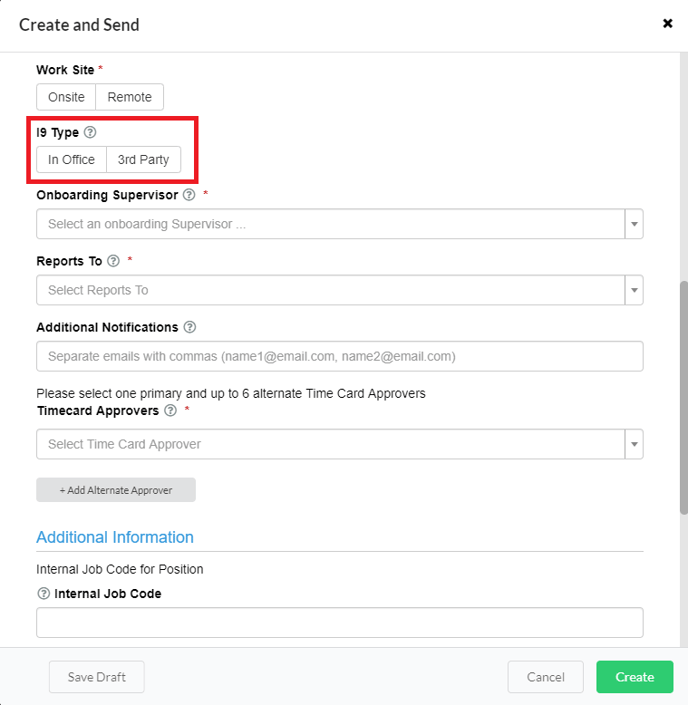Image resolution: width=688 pixels, height=705 pixels.
Task: Click the dialog's vertical scrollbar thumb
Action: coord(683,400)
